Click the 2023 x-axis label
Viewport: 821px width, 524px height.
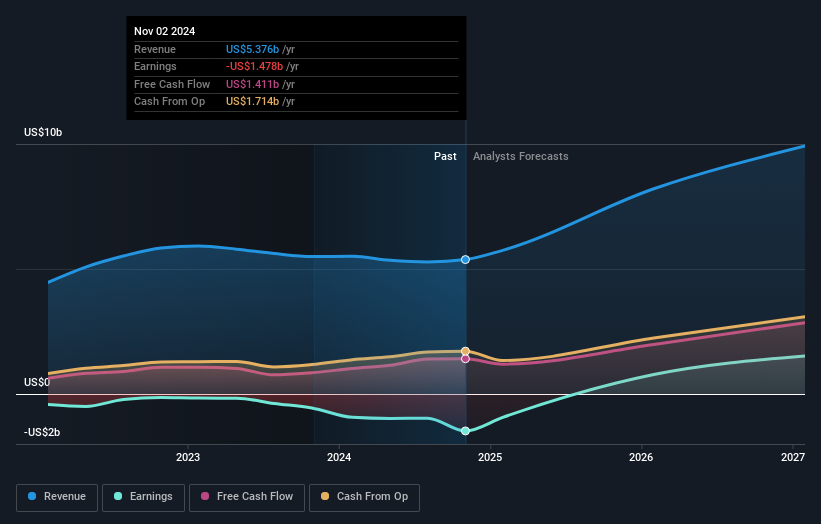(188, 458)
